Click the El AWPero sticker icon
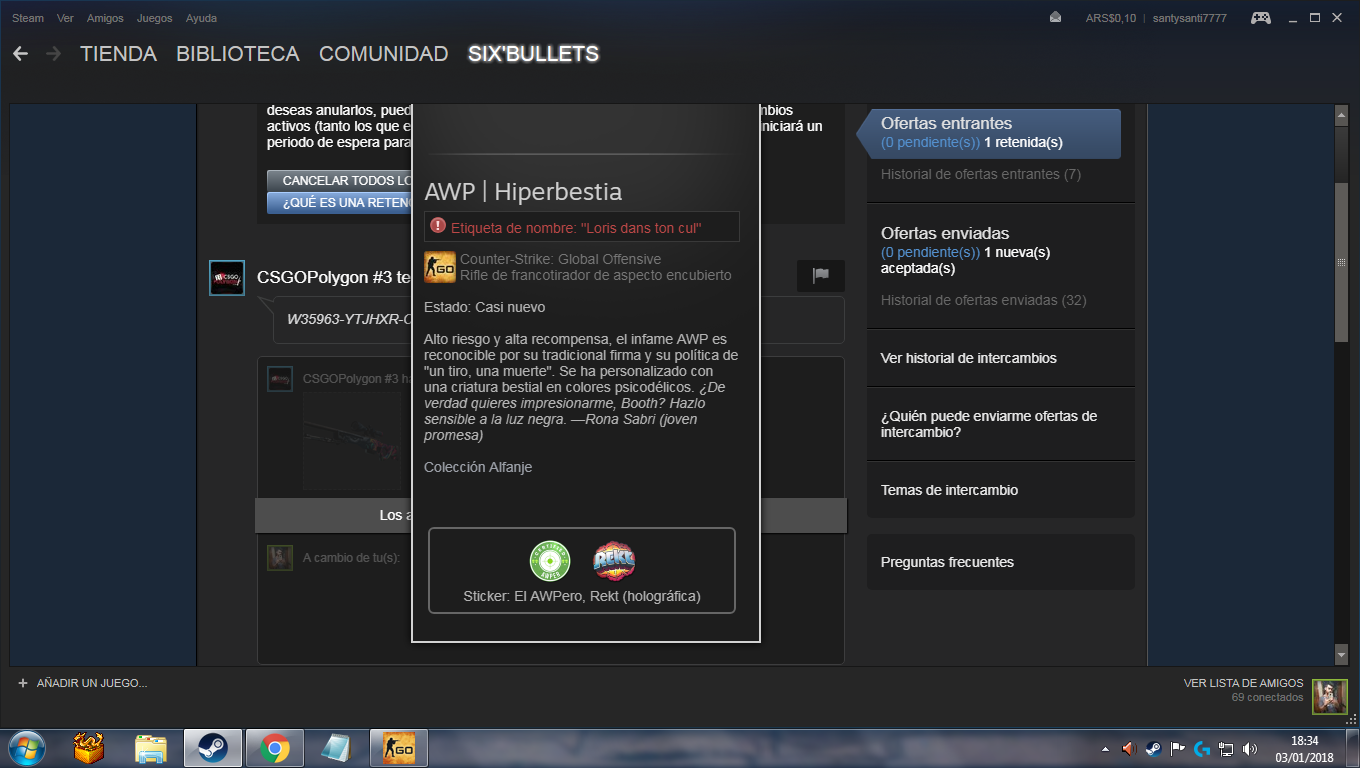The width and height of the screenshot is (1360, 768). (x=550, y=561)
